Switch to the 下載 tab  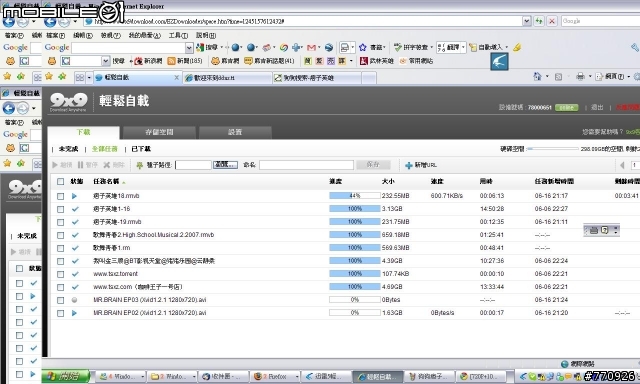pos(84,132)
